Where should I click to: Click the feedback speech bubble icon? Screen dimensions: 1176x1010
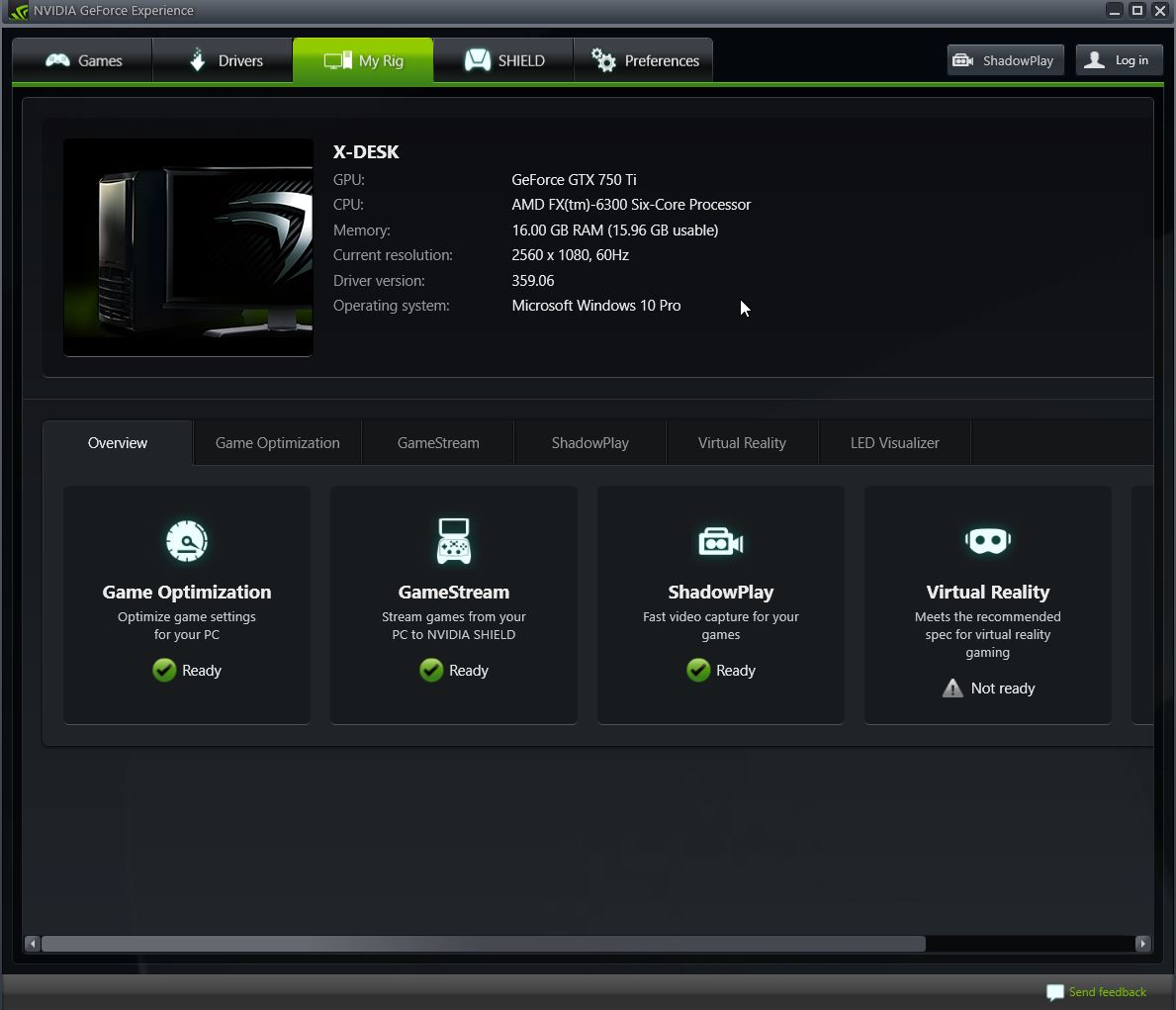[x=1055, y=993]
